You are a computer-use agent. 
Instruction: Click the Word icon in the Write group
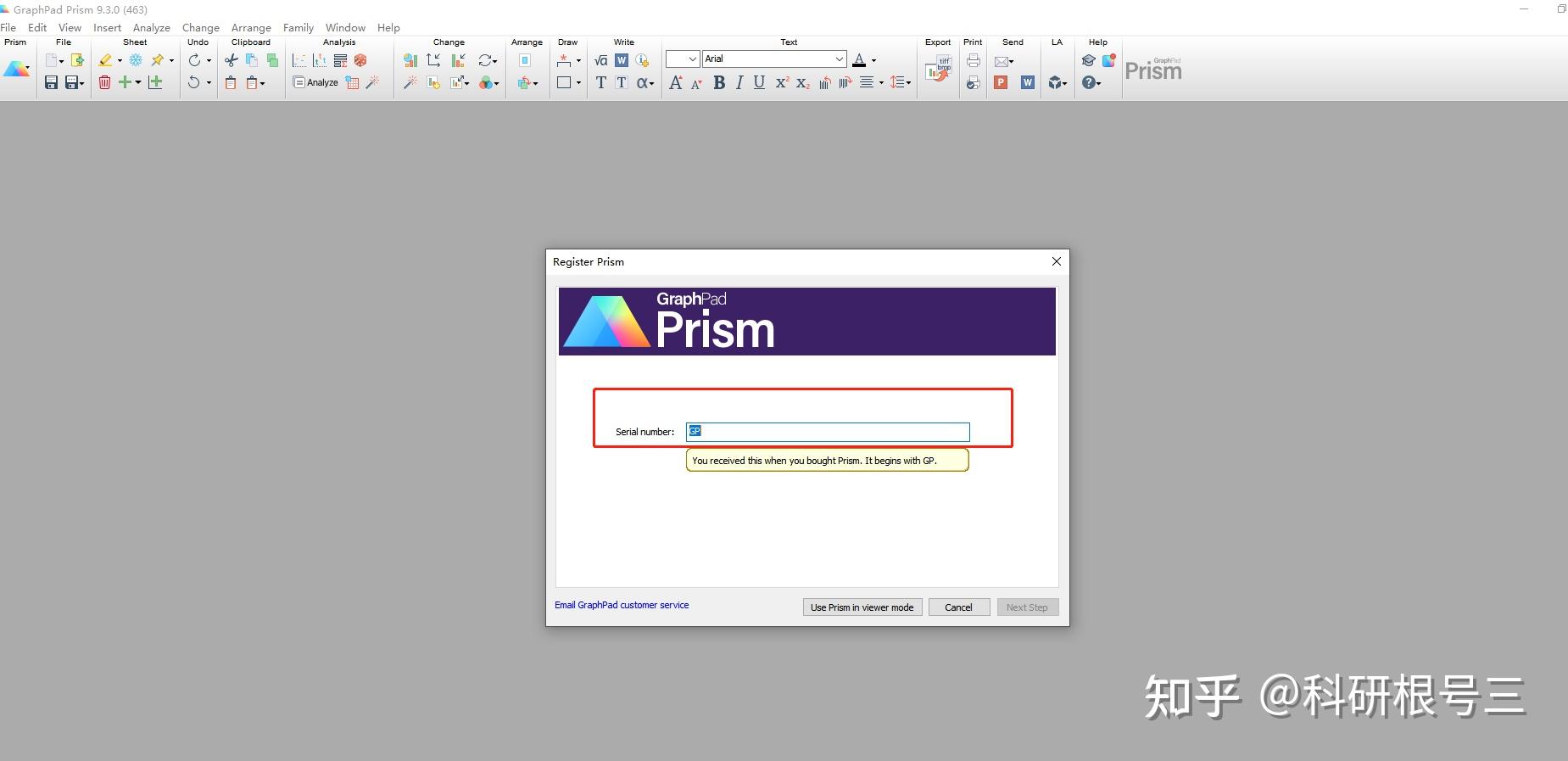(x=622, y=60)
